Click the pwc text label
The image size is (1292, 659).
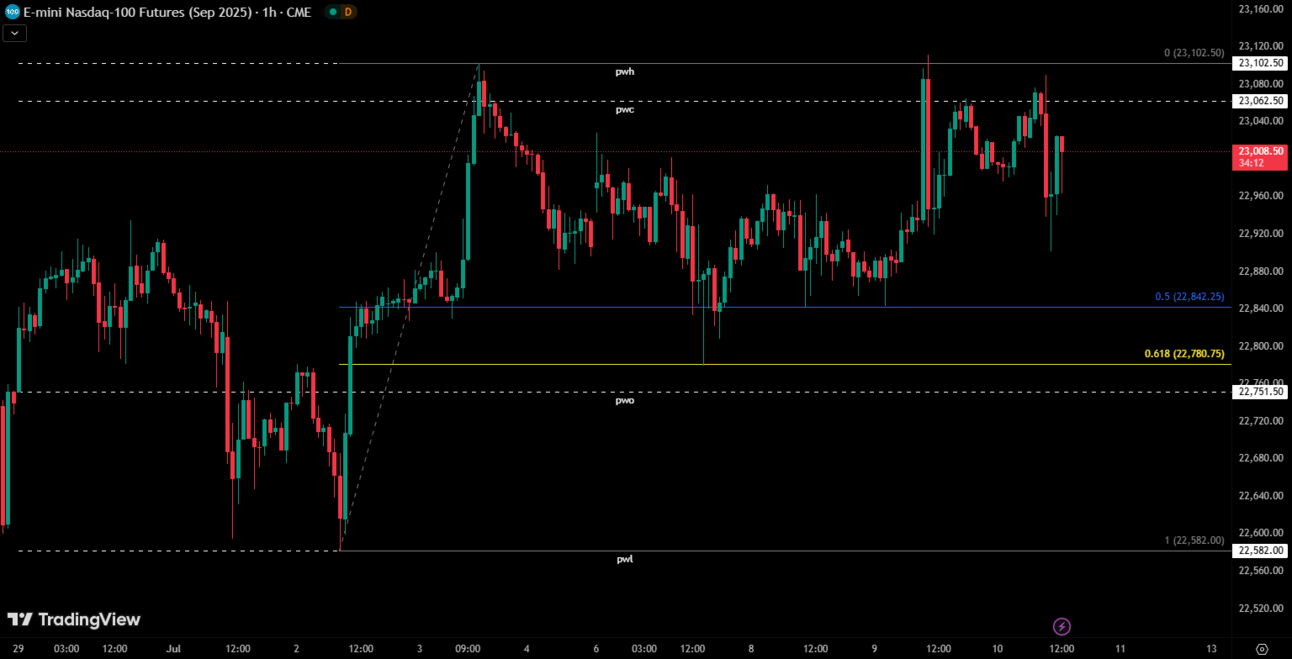click(x=625, y=110)
